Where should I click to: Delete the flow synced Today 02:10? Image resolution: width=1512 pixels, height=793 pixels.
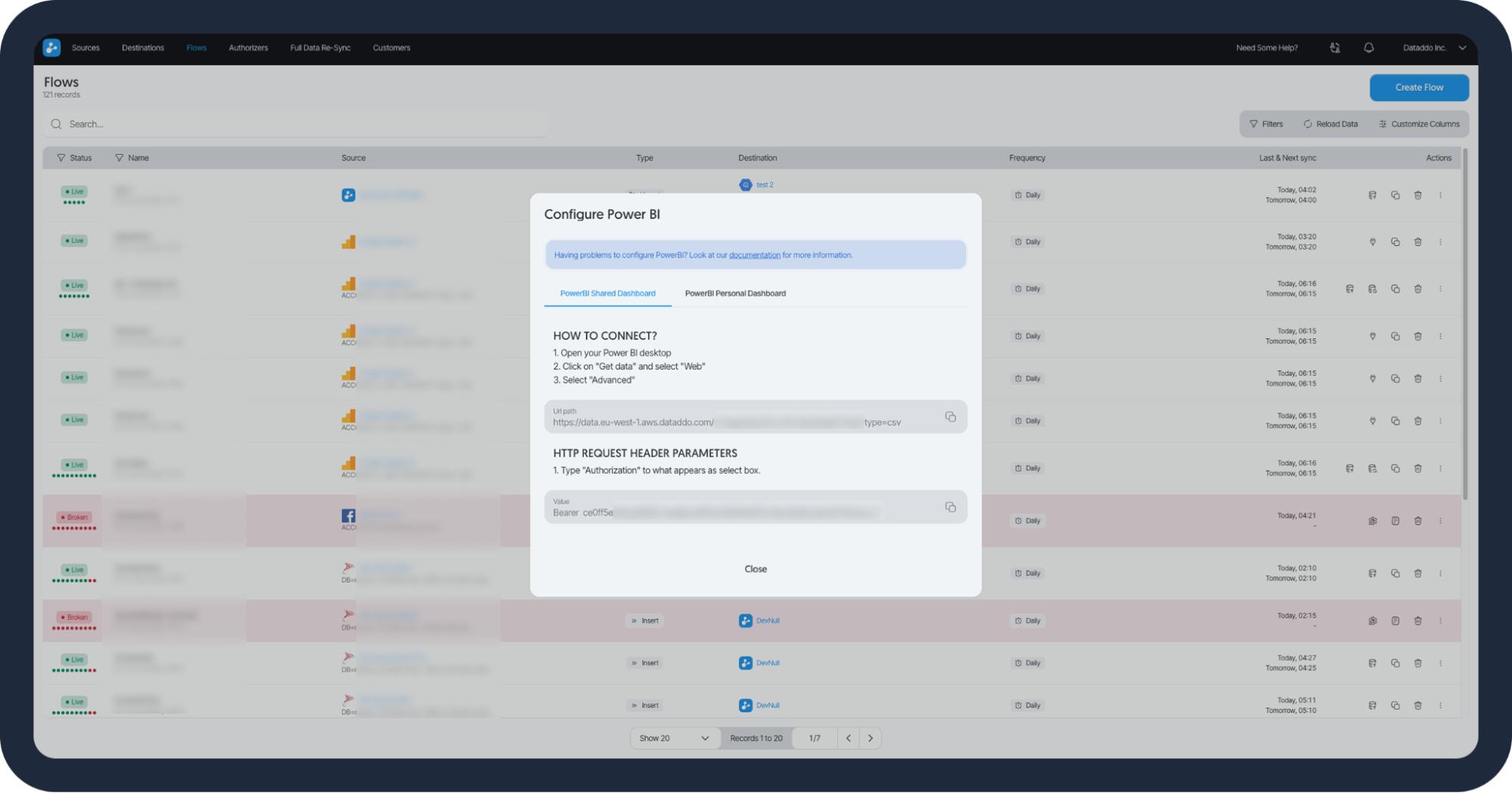(1417, 574)
